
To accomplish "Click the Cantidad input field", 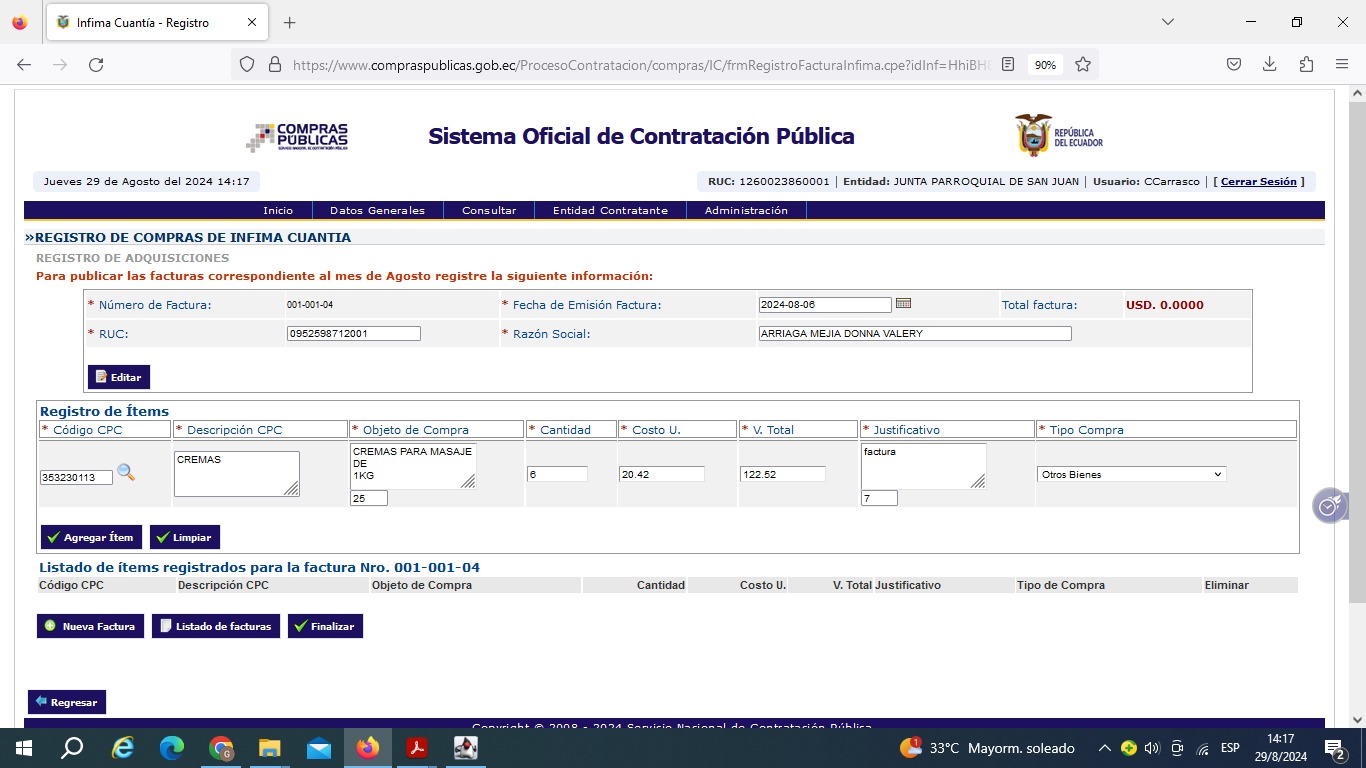I will (x=557, y=474).
